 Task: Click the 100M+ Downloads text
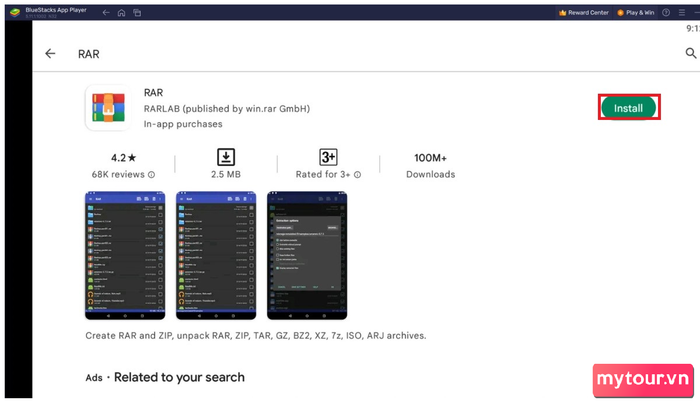pyautogui.click(x=430, y=165)
